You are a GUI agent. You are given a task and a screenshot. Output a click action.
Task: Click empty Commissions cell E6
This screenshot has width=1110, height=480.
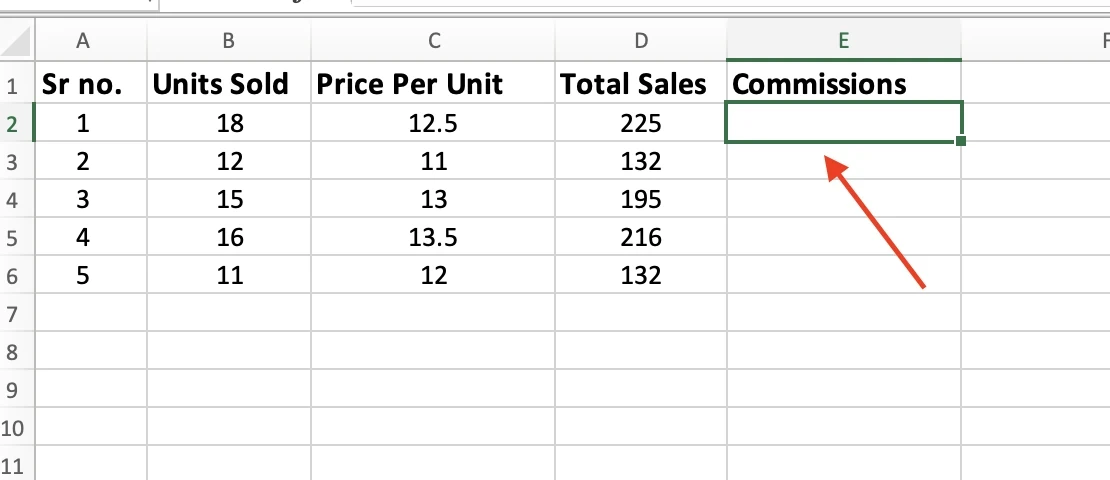coord(843,275)
